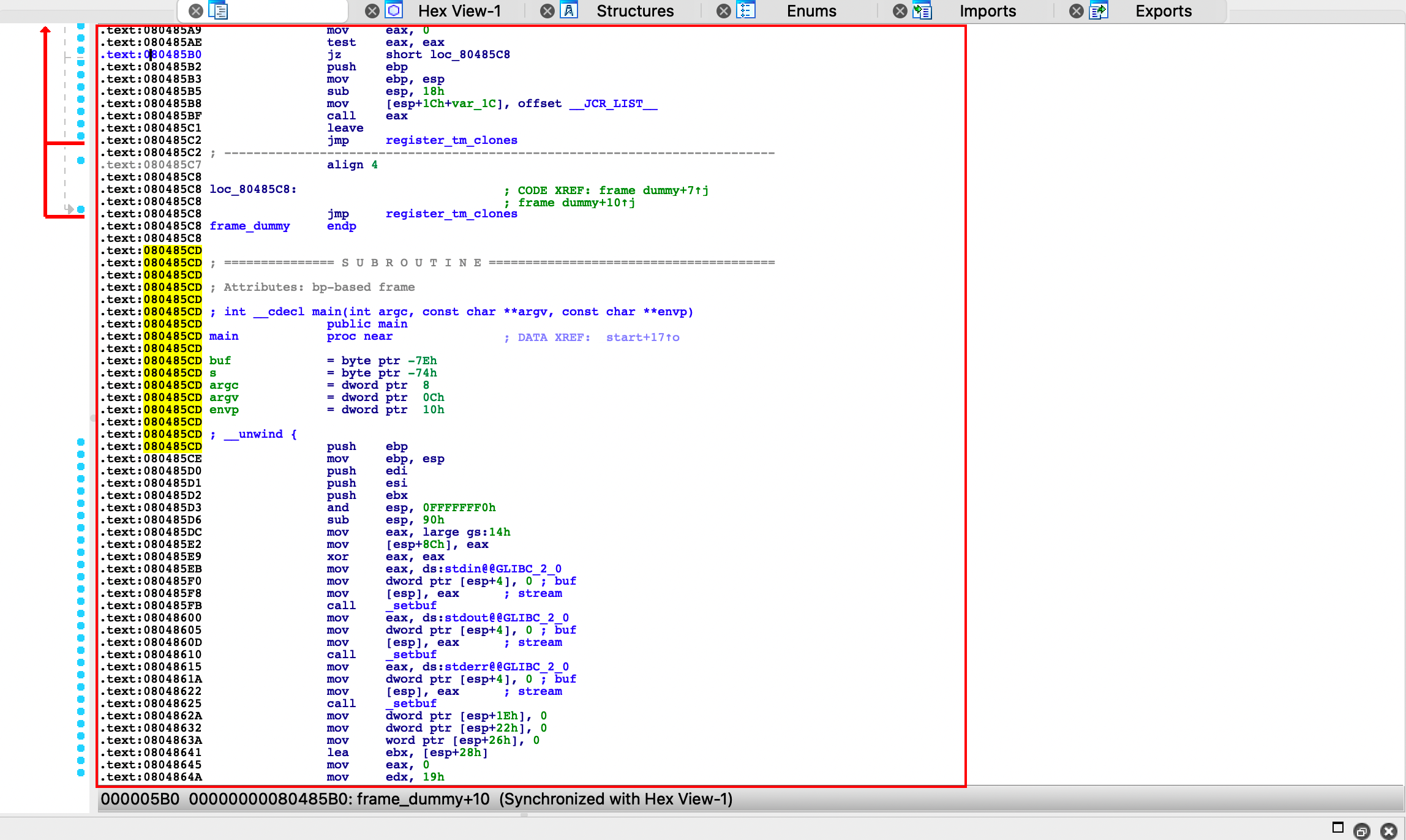Click the Hex View-1 tab icon
This screenshot has height=840, width=1406.
click(x=394, y=11)
